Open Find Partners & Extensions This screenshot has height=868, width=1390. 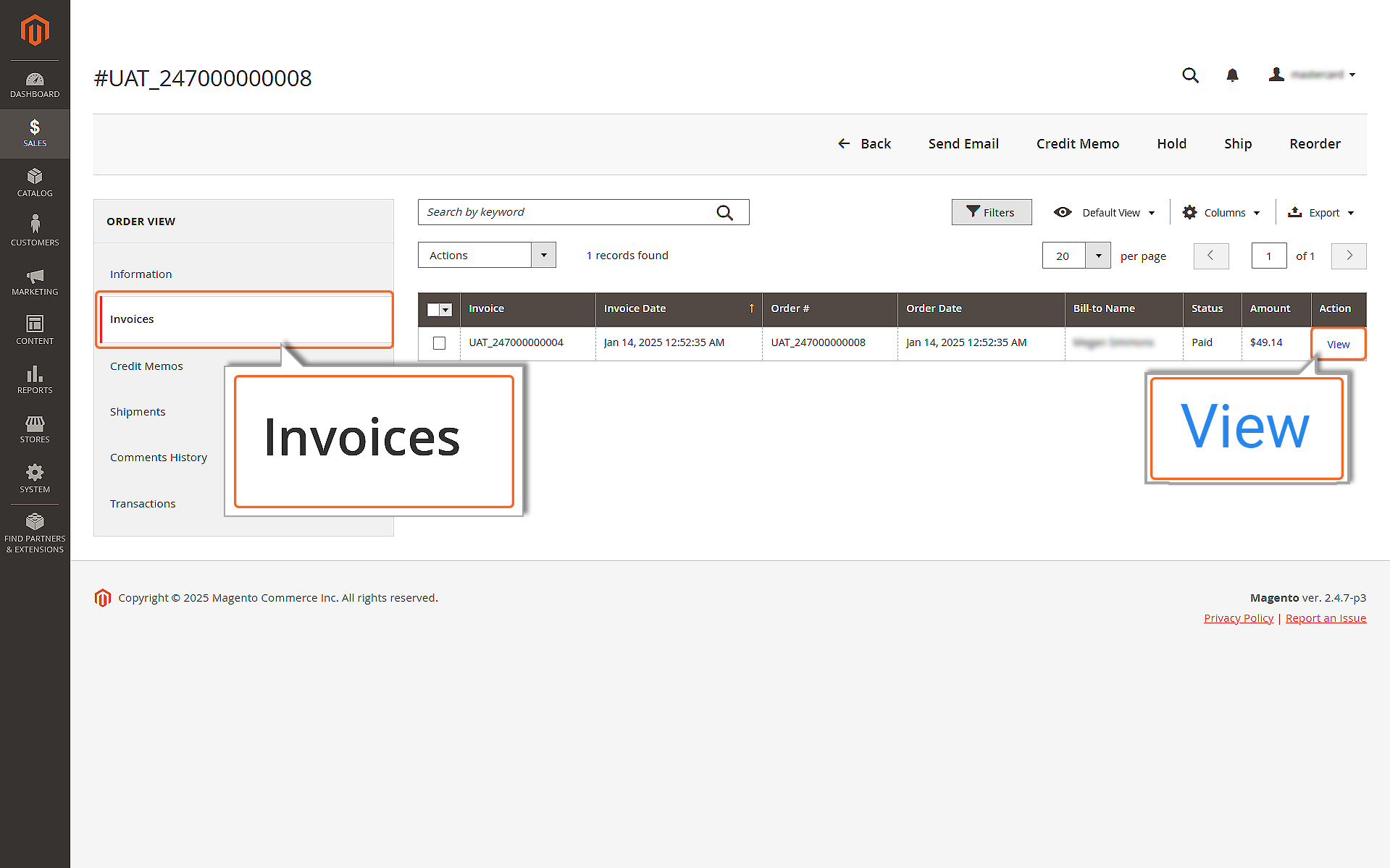coord(35,534)
